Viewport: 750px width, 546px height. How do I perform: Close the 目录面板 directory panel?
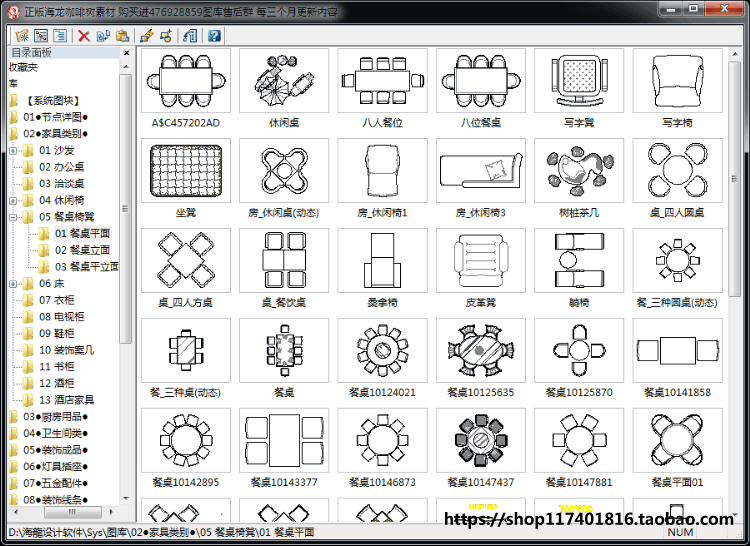pyautogui.click(x=126, y=53)
